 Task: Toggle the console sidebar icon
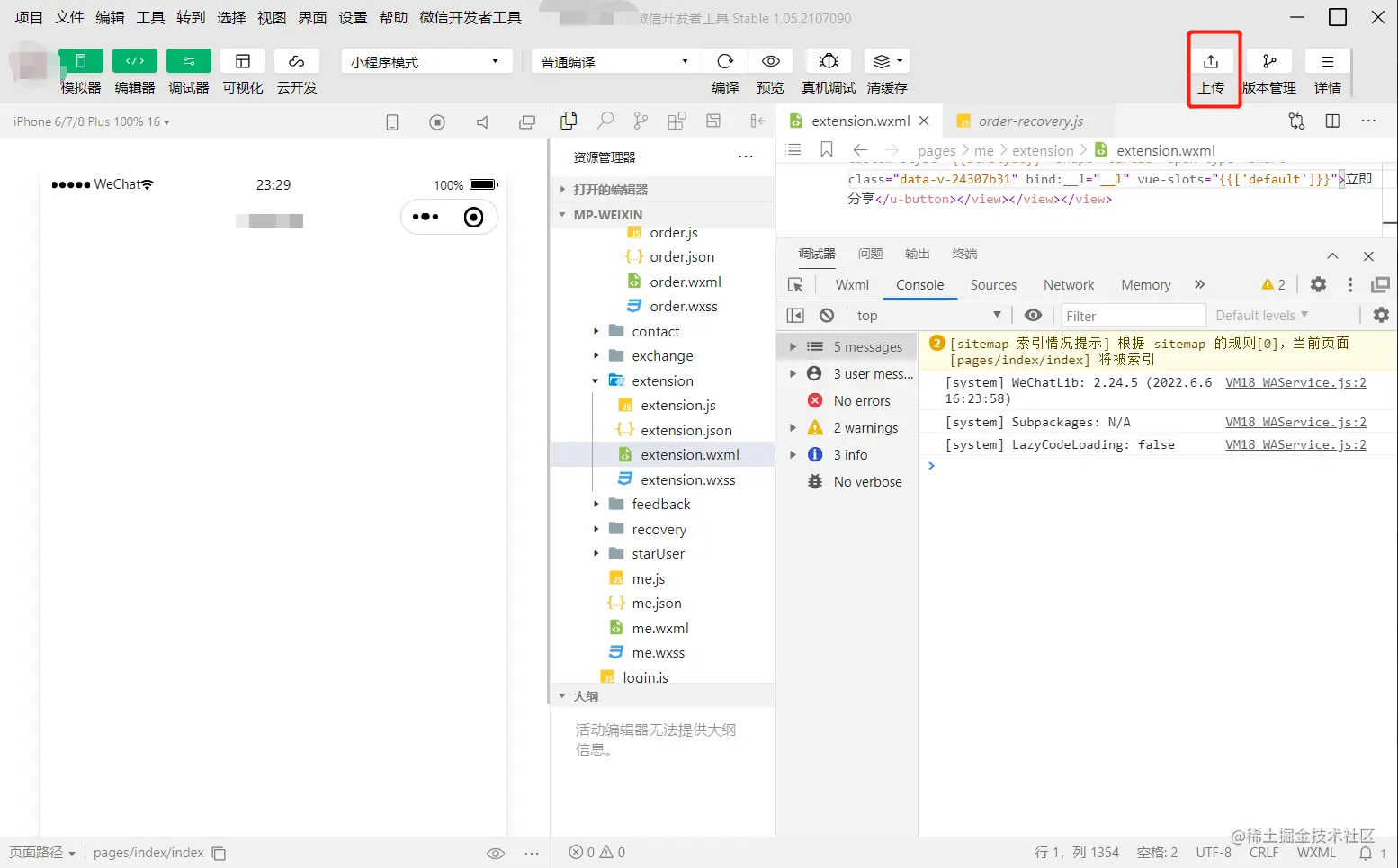coord(795,315)
